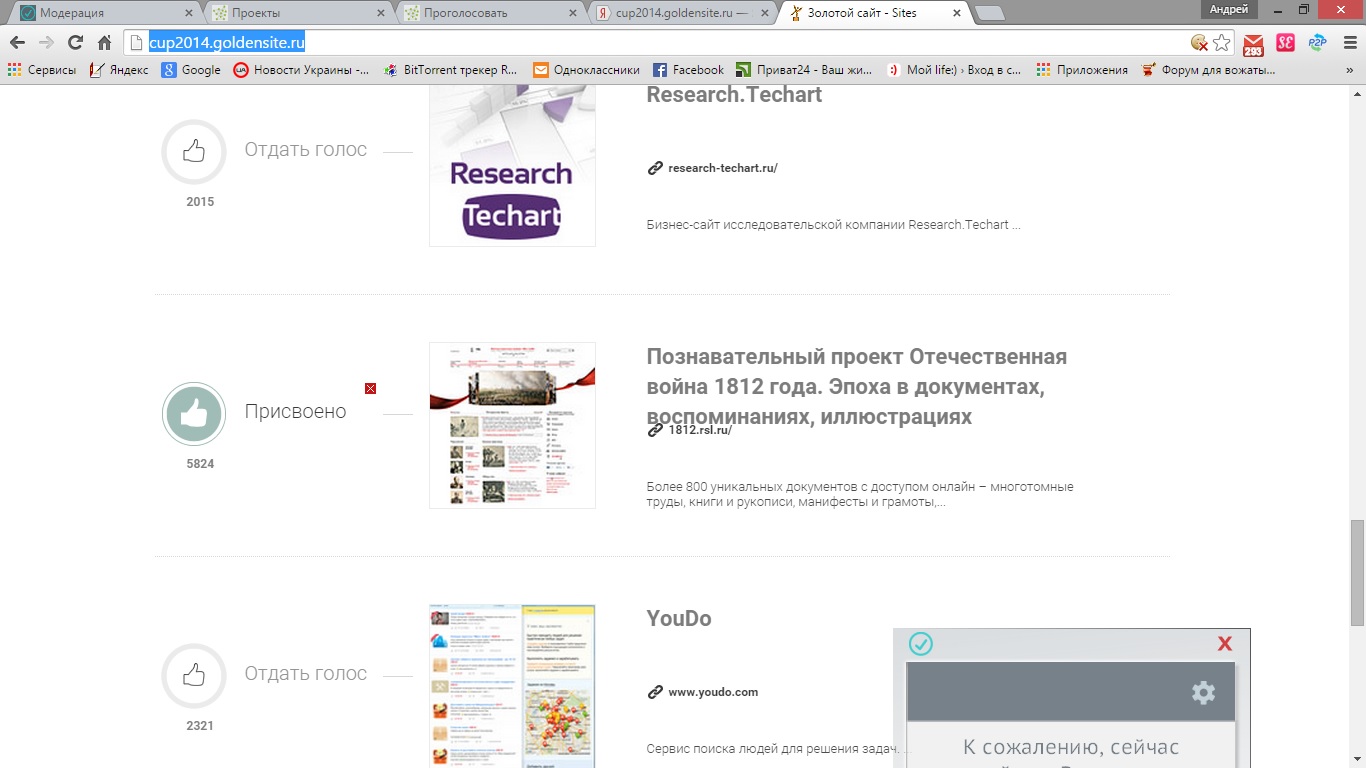Click the Research Techart logo thumbnail
1366x768 pixels.
point(512,167)
